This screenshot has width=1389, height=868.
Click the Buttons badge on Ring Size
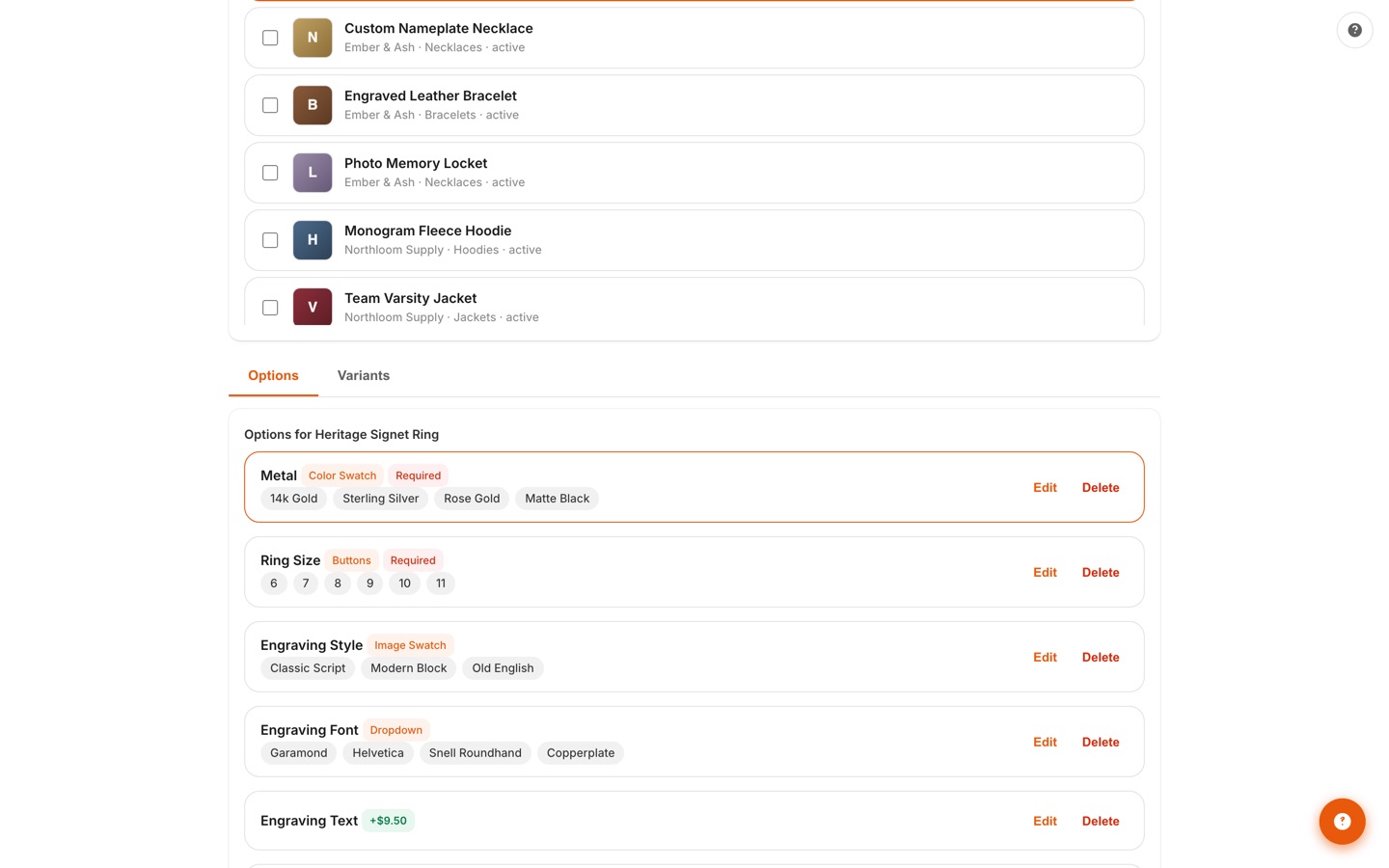tap(351, 560)
